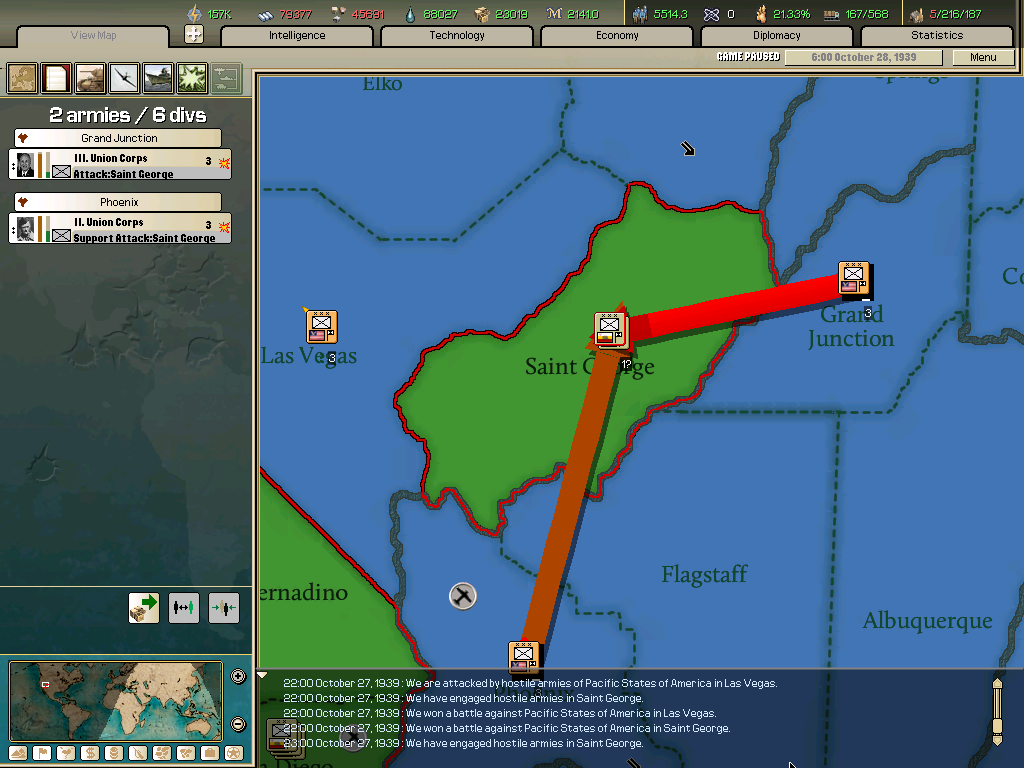Select the warship icon for naval units view
The width and height of the screenshot is (1024, 768).
point(156,78)
